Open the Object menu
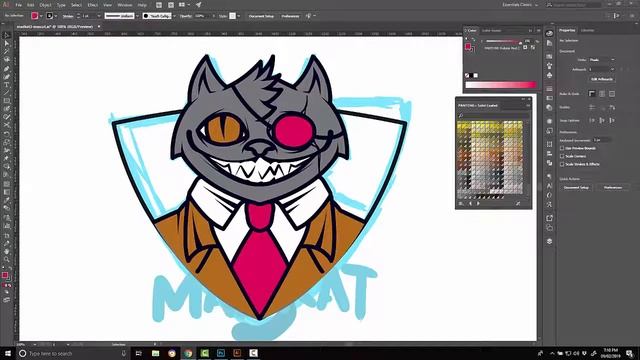The image size is (640, 360). tap(45, 5)
